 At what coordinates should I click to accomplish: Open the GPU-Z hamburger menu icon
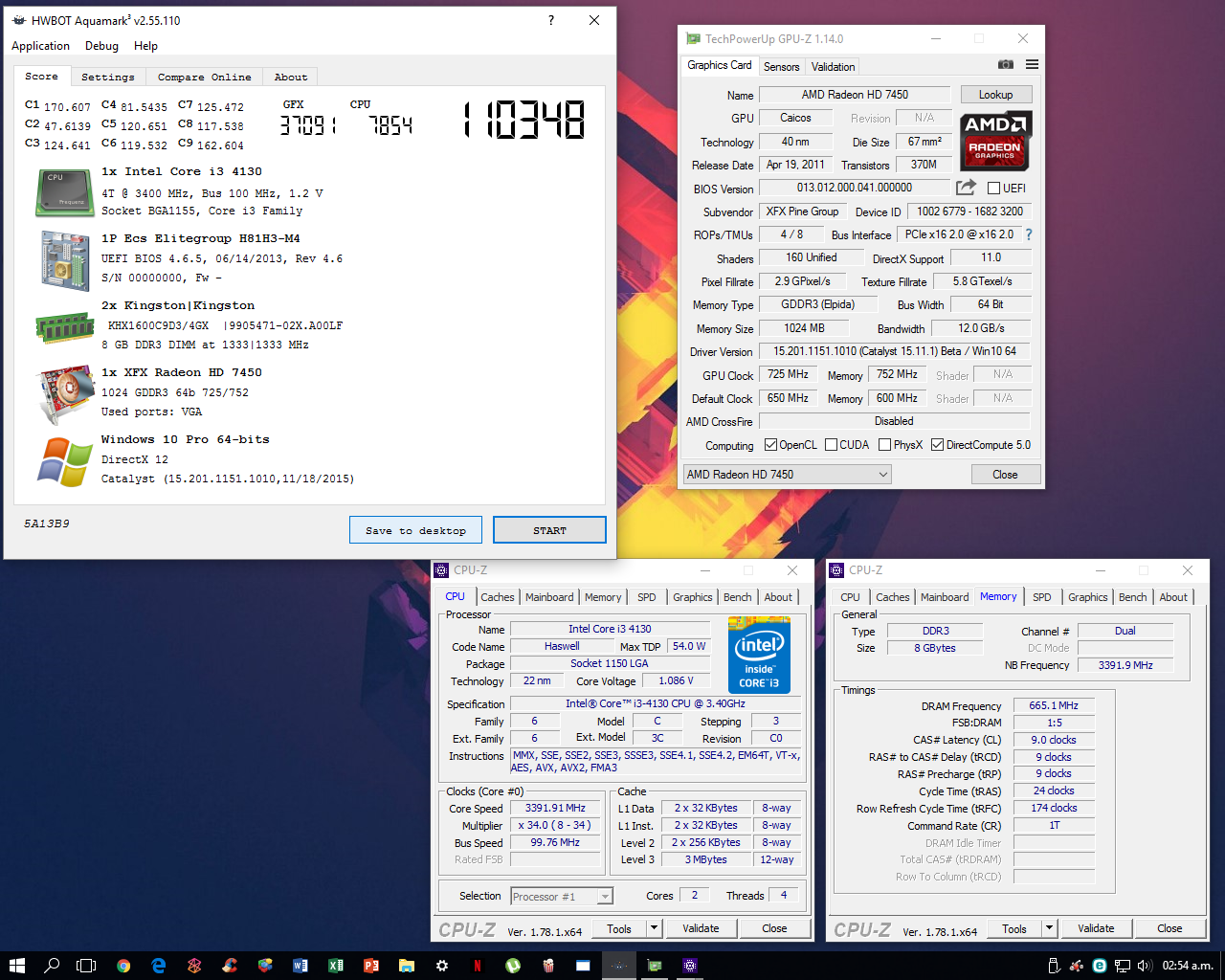(1032, 64)
